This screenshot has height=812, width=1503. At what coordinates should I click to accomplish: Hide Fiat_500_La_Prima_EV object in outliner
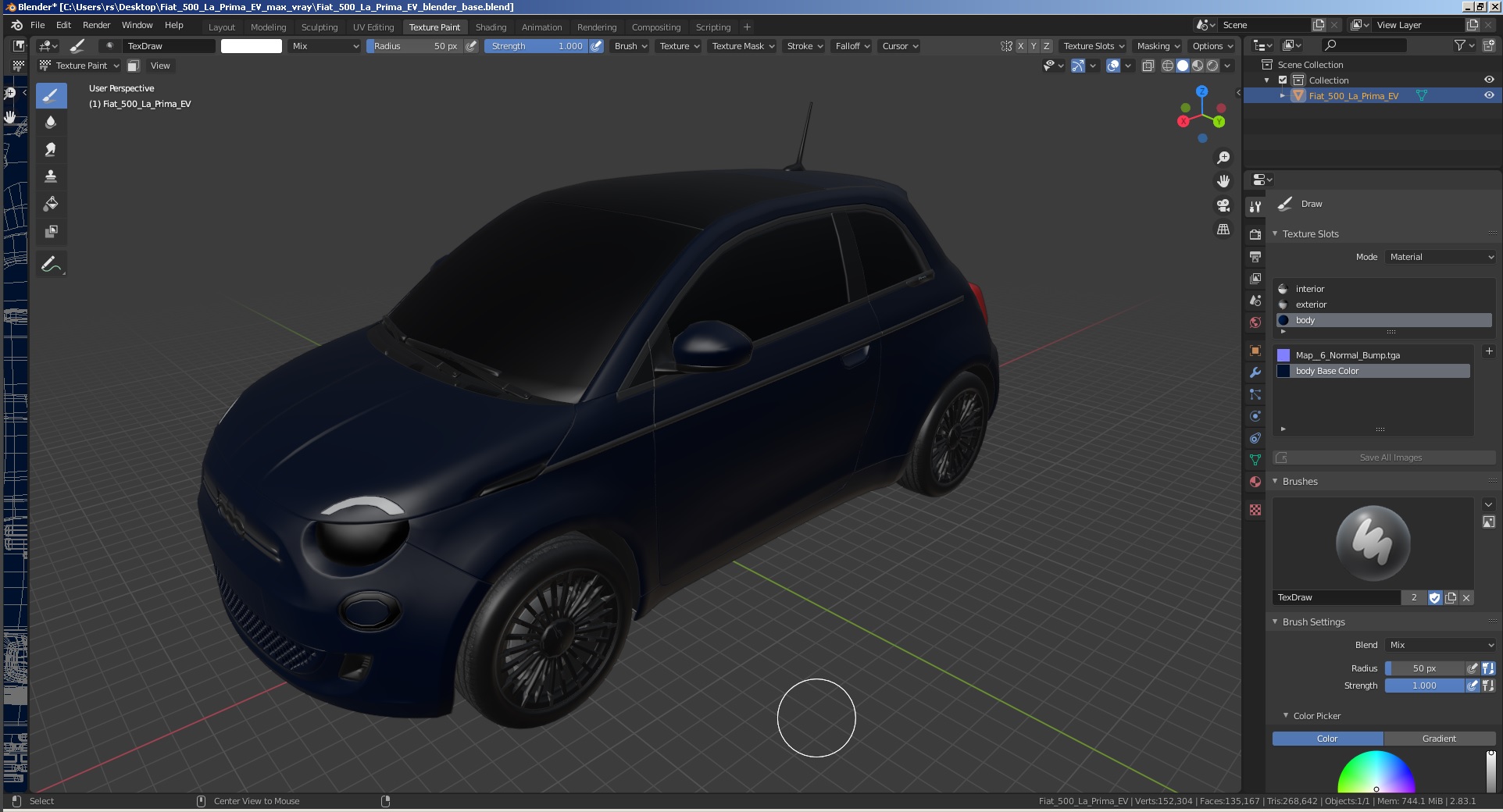1489,95
